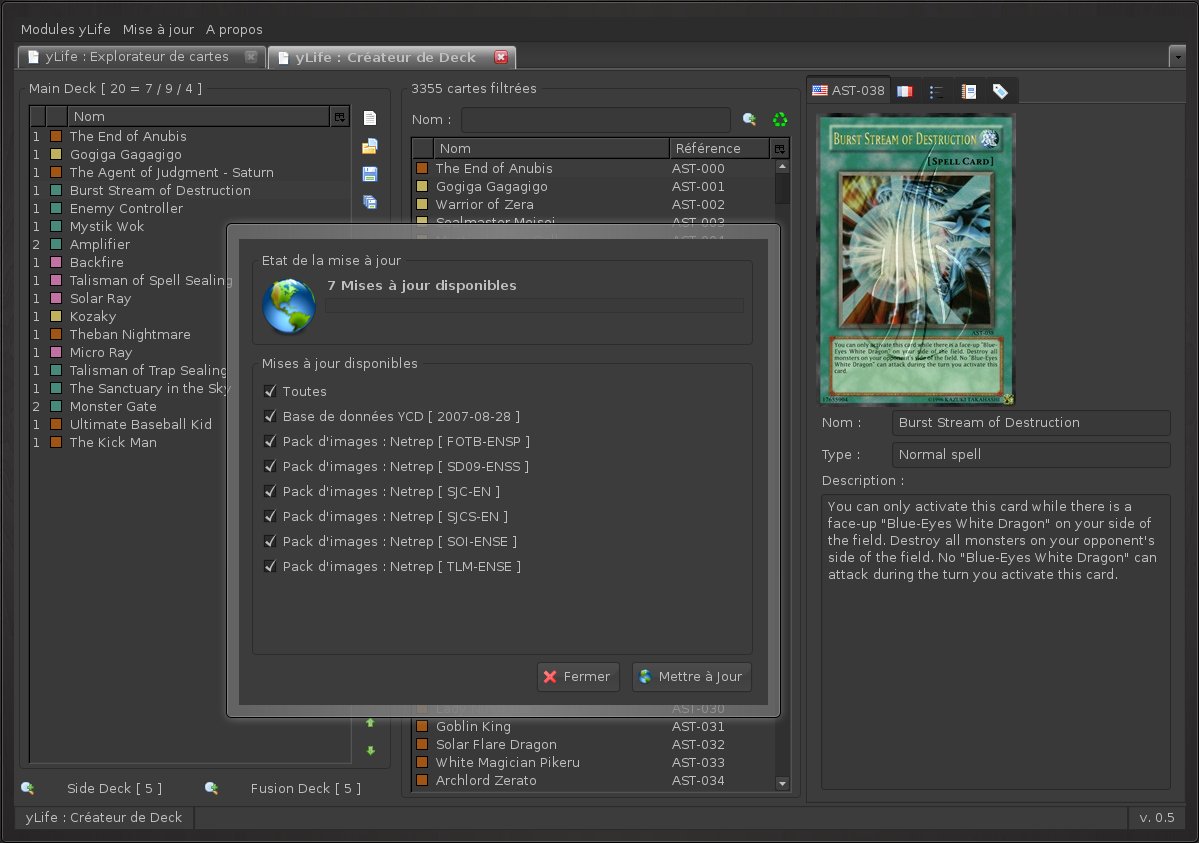The width and height of the screenshot is (1199, 843).
Task: Click the Fermer button
Action: tap(578, 676)
